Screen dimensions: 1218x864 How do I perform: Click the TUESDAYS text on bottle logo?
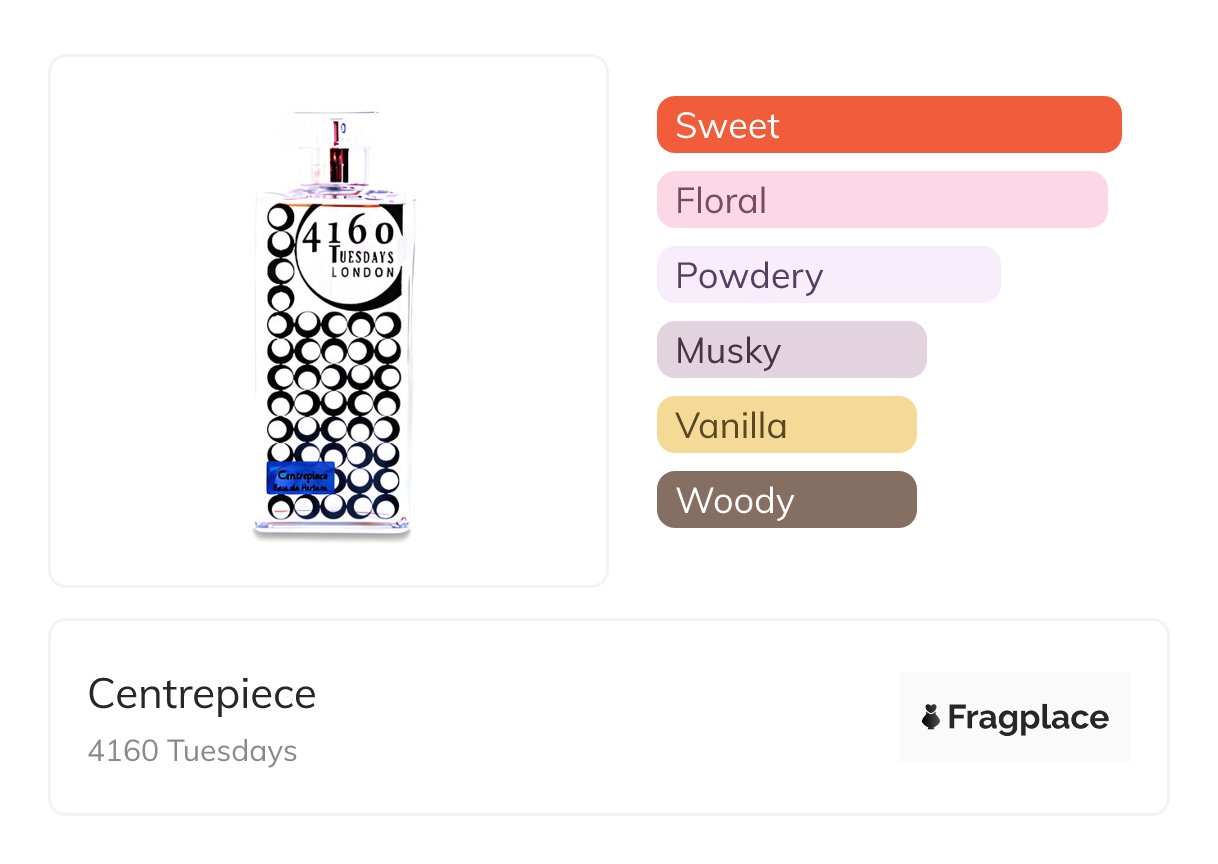pos(361,257)
